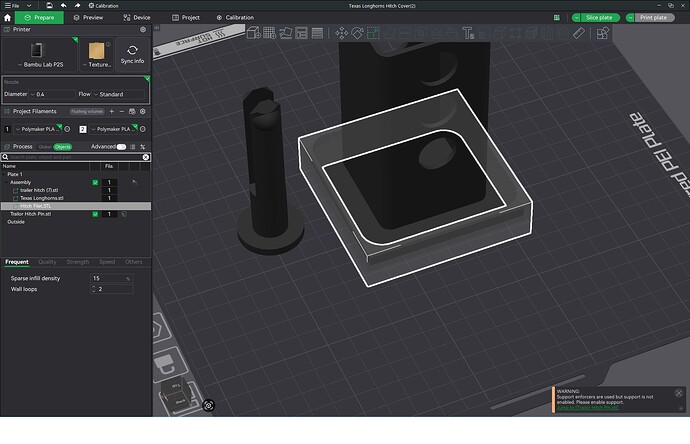Open the Calibration tab

(x=235, y=18)
